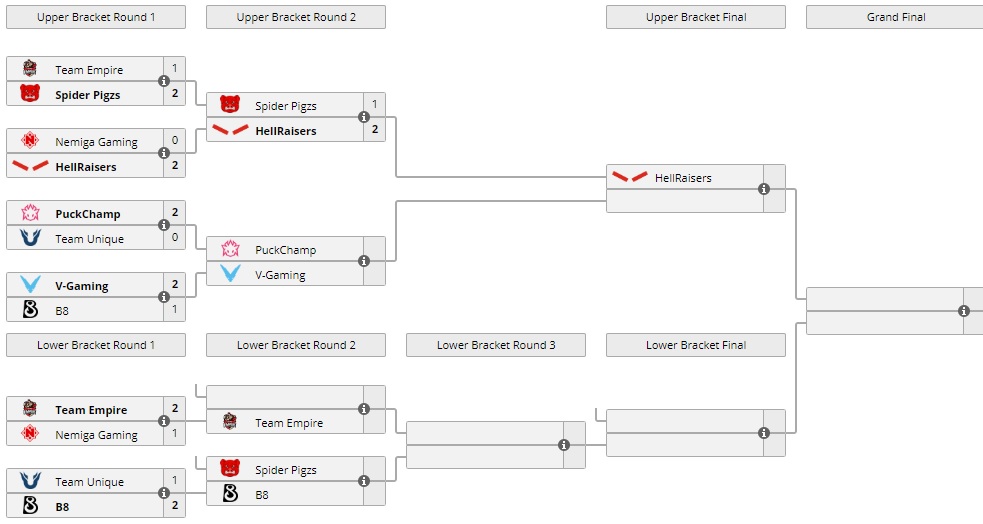Show Lower Bracket Final match details
The height and width of the screenshot is (524, 983).
[x=764, y=433]
